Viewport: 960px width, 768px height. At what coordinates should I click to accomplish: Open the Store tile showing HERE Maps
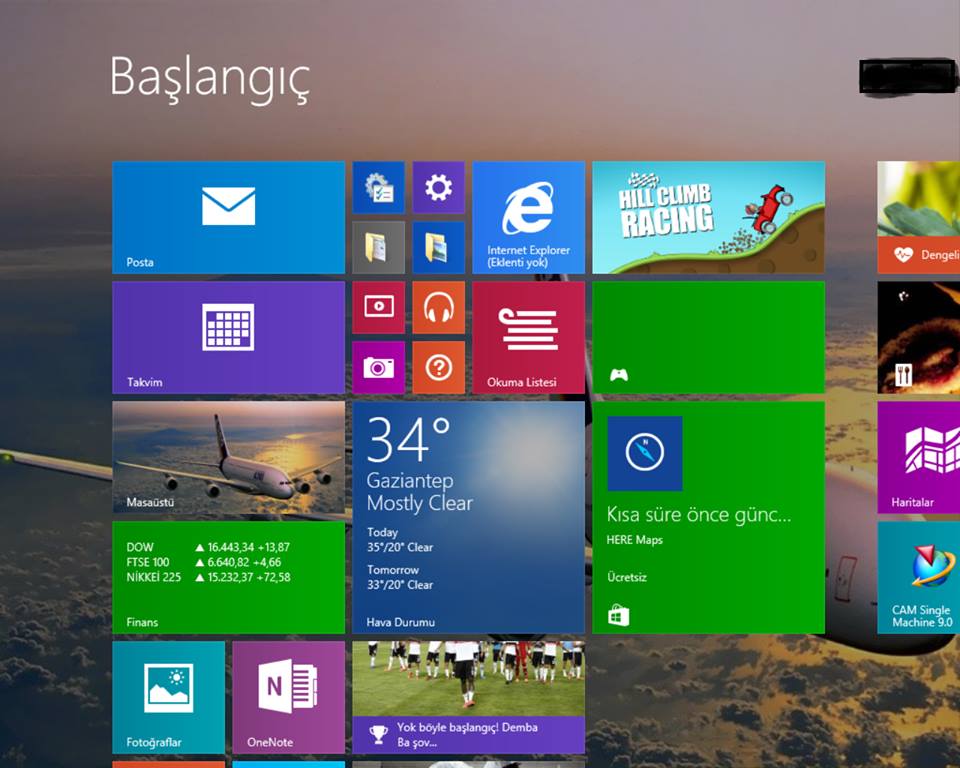click(x=708, y=518)
